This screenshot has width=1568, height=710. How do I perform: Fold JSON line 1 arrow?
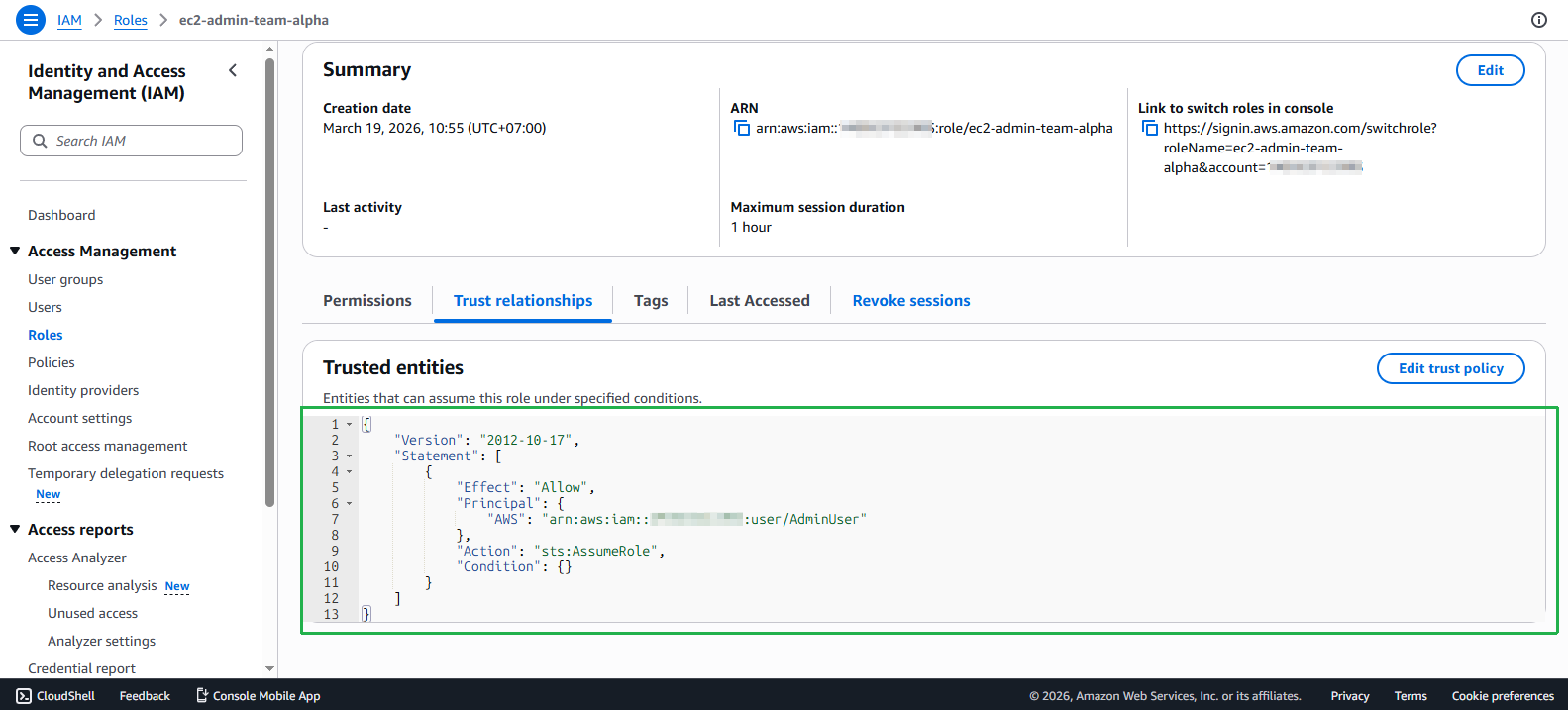pos(349,425)
